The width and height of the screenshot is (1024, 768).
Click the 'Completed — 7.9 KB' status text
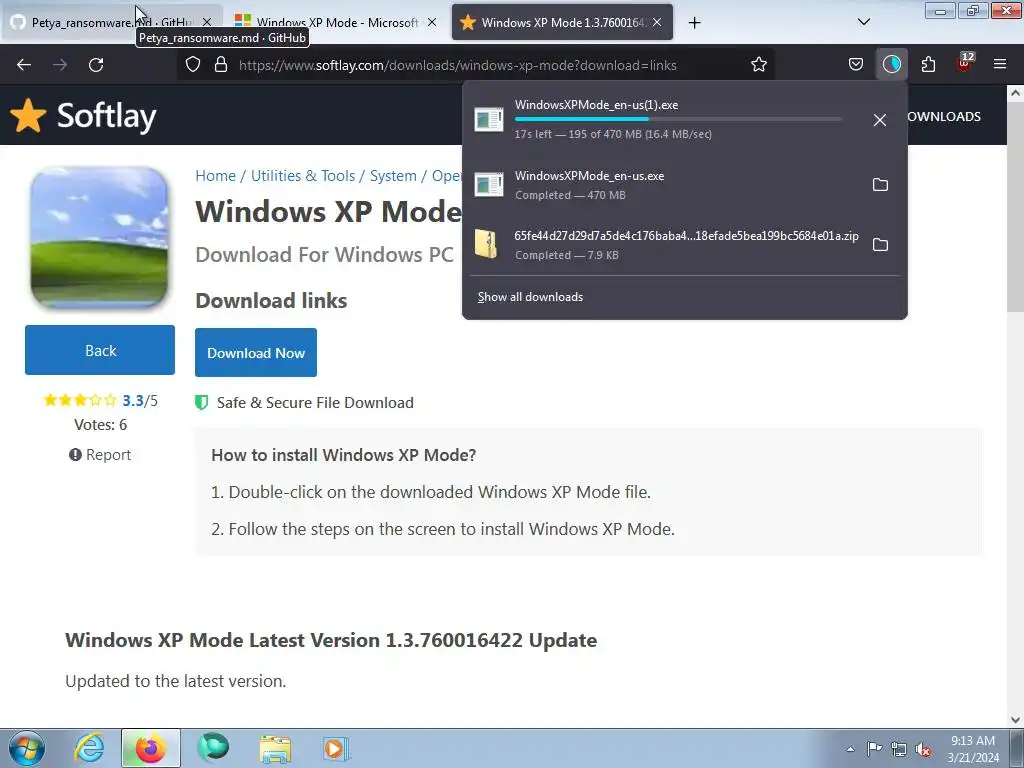pyautogui.click(x=566, y=255)
